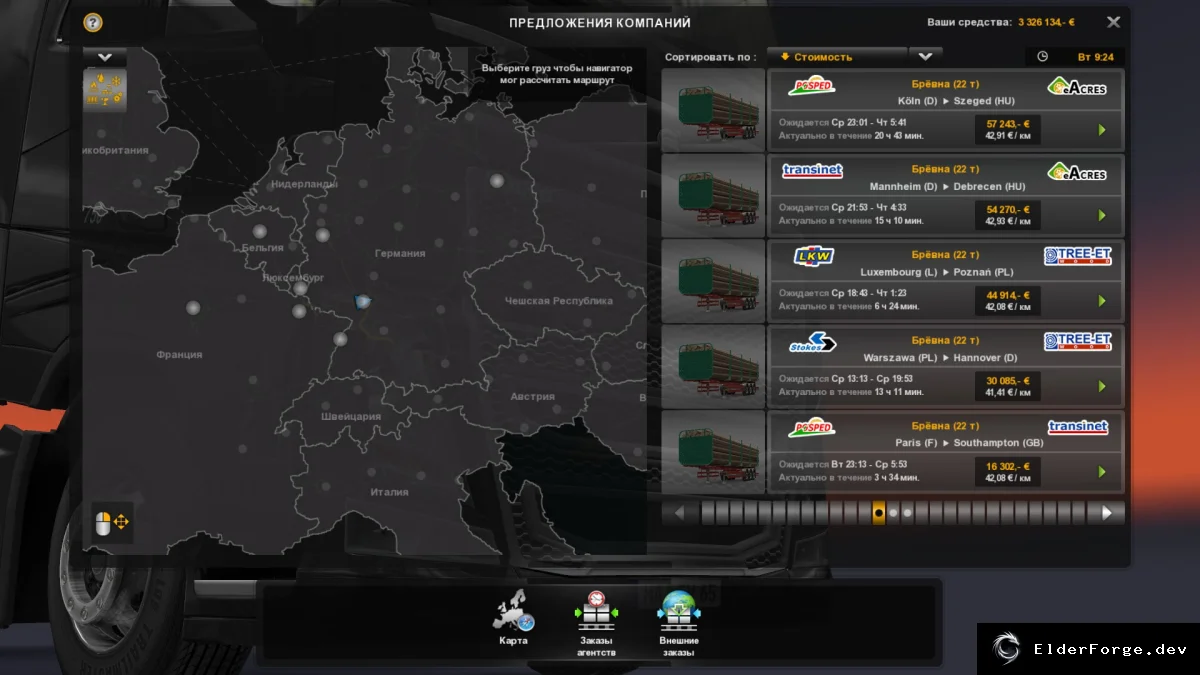Select the trailer thumbnail for the Köln–Szeged offer
Viewport: 1200px width, 675px height.
click(713, 110)
